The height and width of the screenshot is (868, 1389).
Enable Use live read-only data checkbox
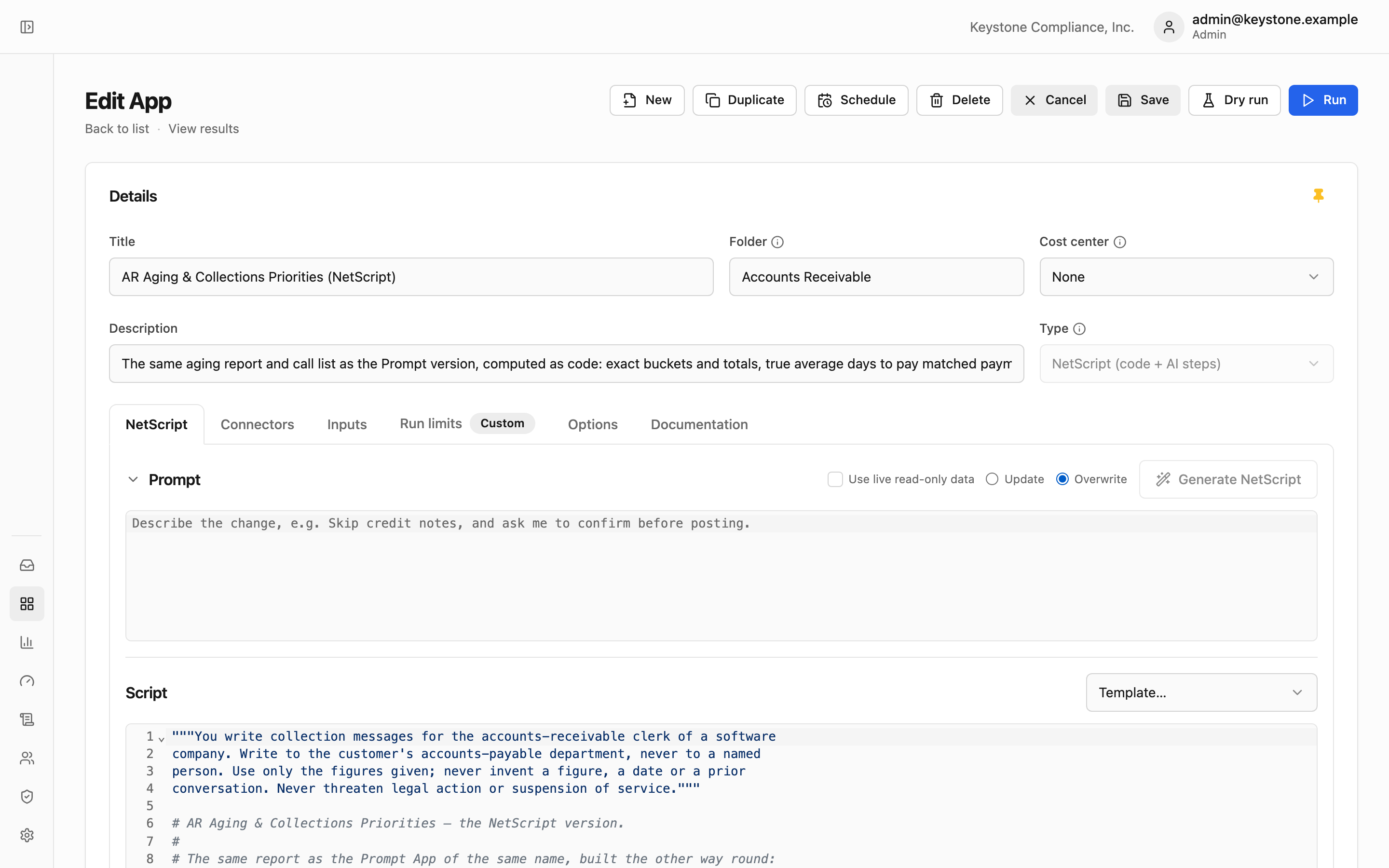835,479
